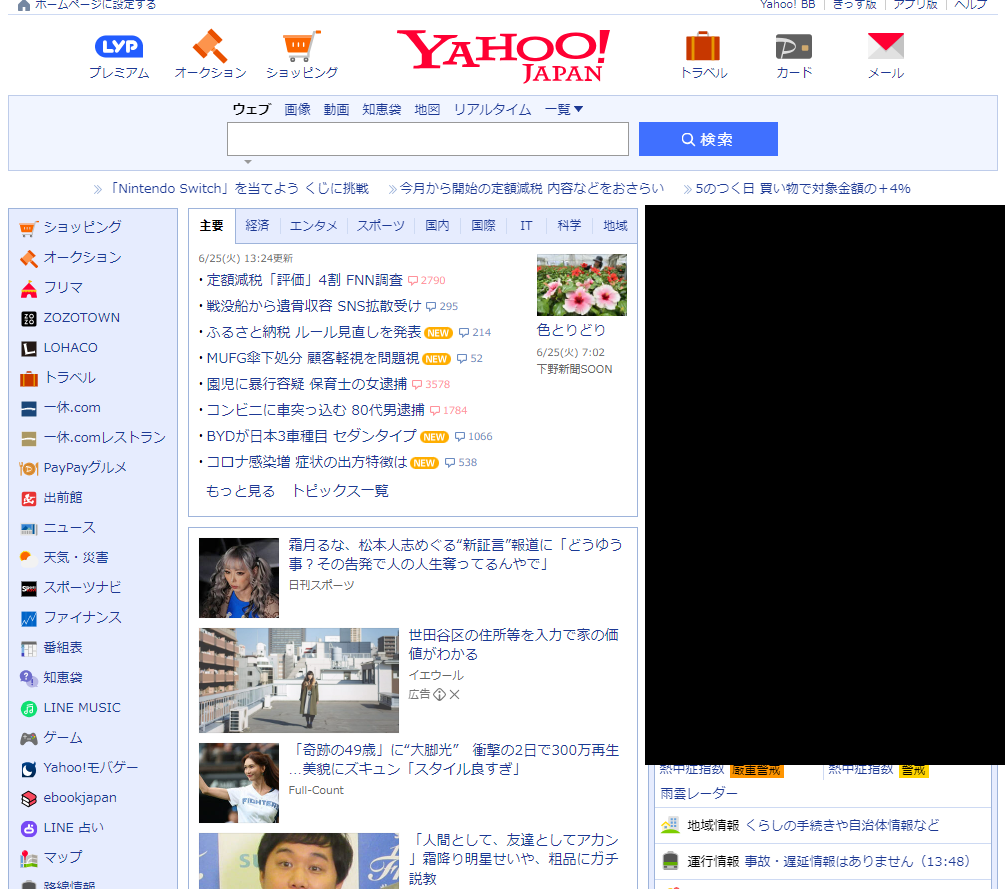Viewport: 1005px width, 889px height.
Task: Click sidebar 出前館 icon
Action: tap(29, 499)
